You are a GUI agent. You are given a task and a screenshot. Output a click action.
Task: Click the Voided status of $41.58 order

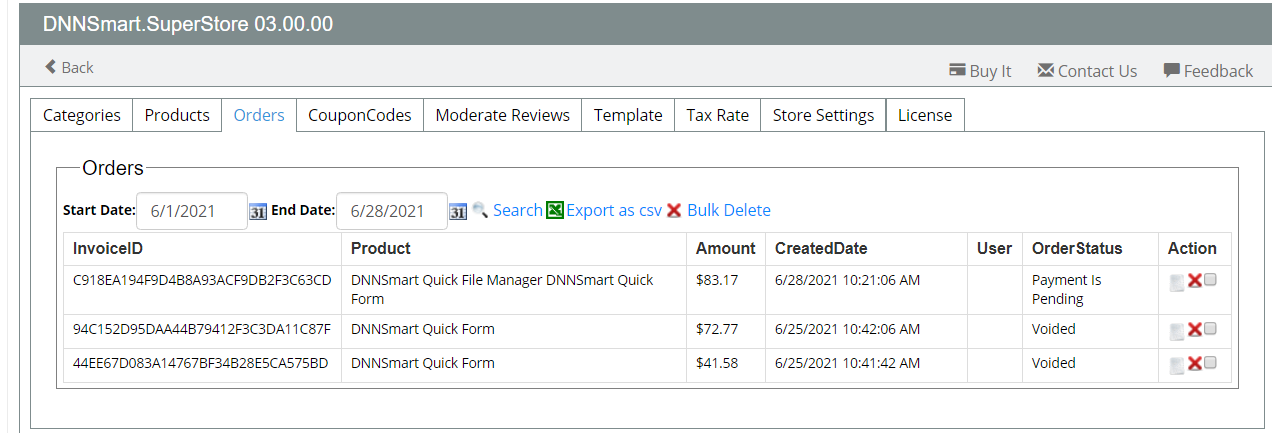(x=1054, y=362)
